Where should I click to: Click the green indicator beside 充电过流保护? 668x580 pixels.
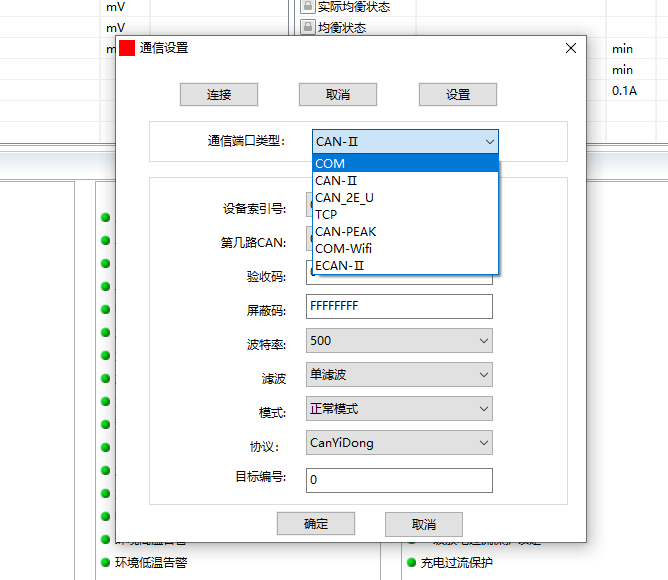(x=411, y=562)
